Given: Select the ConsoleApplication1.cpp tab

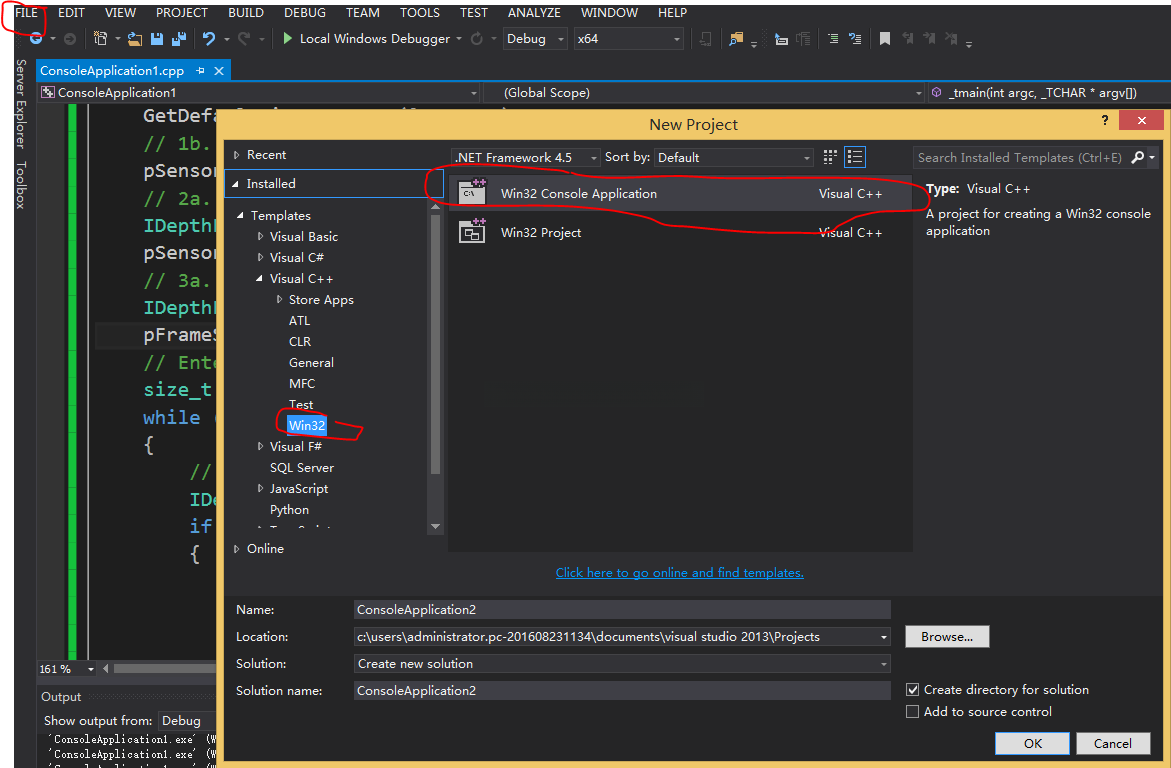Looking at the screenshot, I should coord(112,71).
